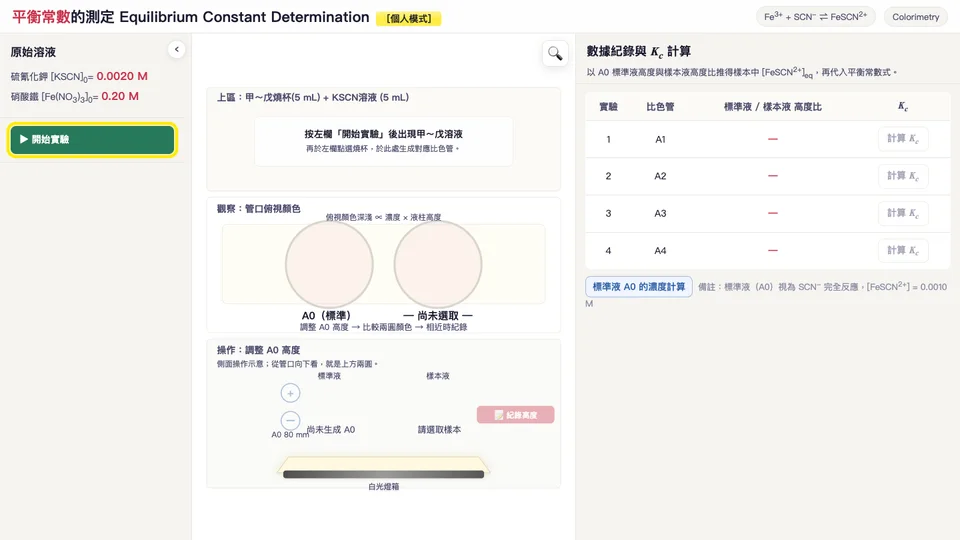960x540 pixels.
Task: Click the 尚未選取 sample color circle
Action: click(x=438, y=264)
